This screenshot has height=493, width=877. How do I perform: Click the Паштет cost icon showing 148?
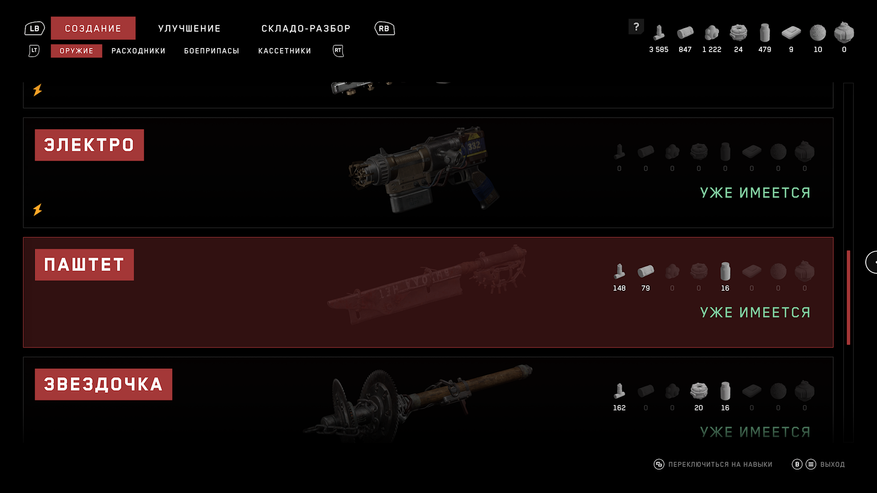pos(619,271)
